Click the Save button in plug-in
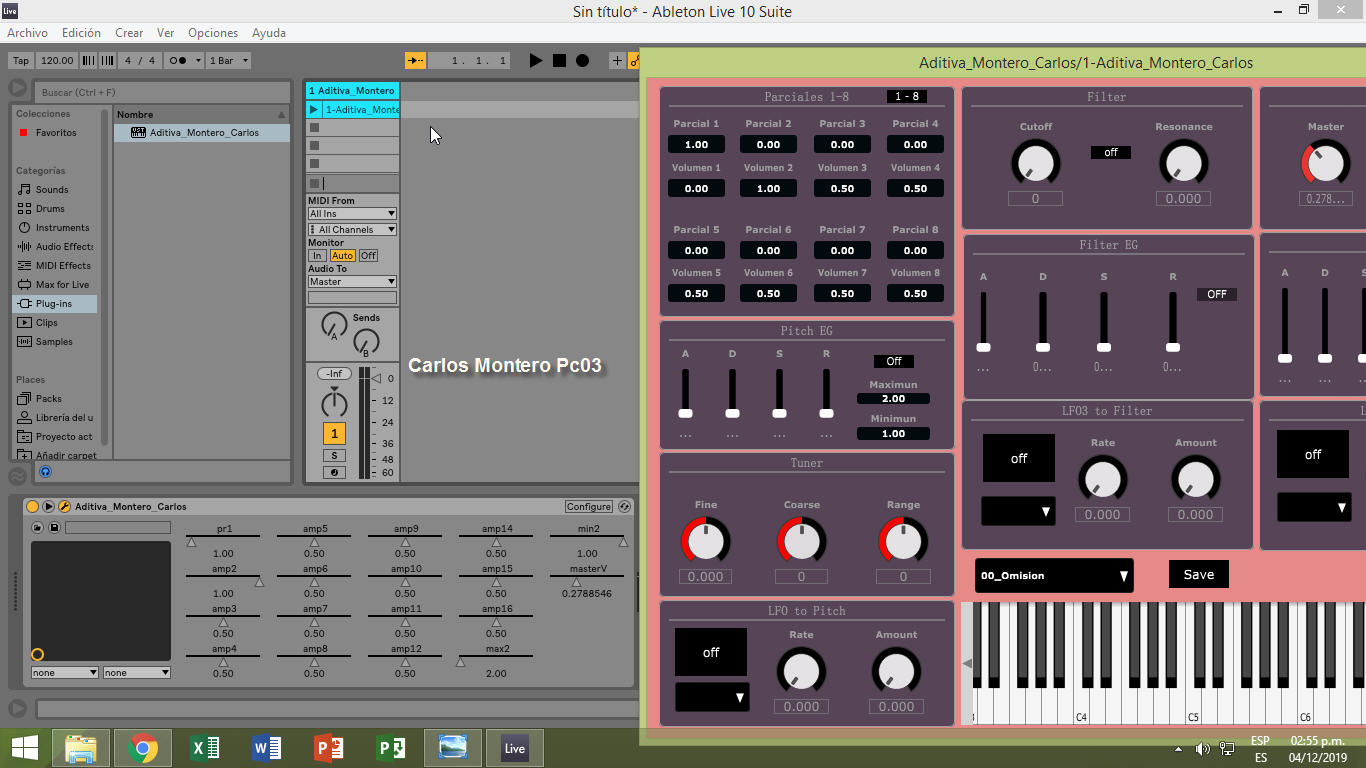This screenshot has width=1366, height=768. (1199, 574)
